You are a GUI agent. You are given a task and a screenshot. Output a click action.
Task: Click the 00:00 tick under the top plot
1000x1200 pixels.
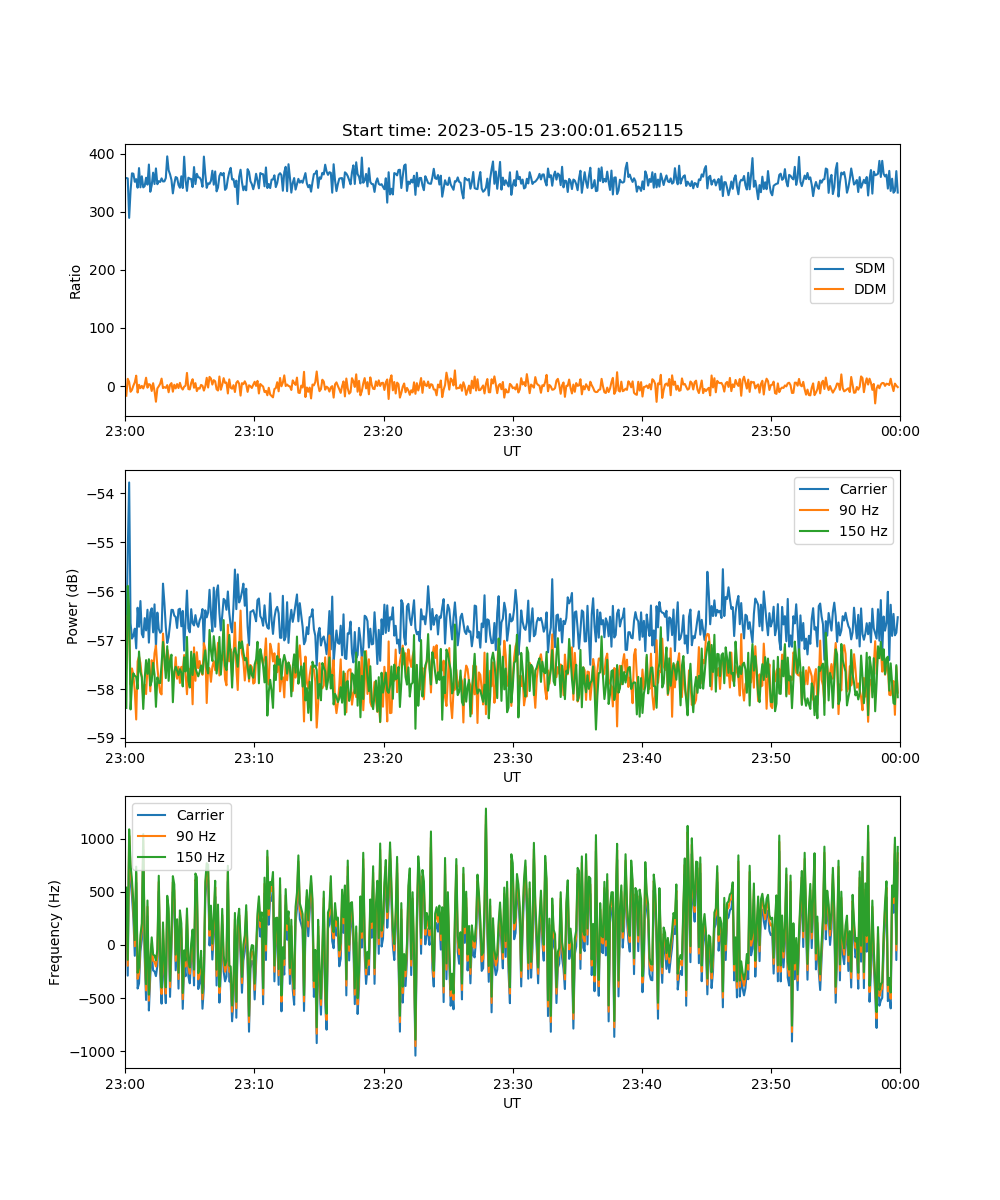(900, 431)
